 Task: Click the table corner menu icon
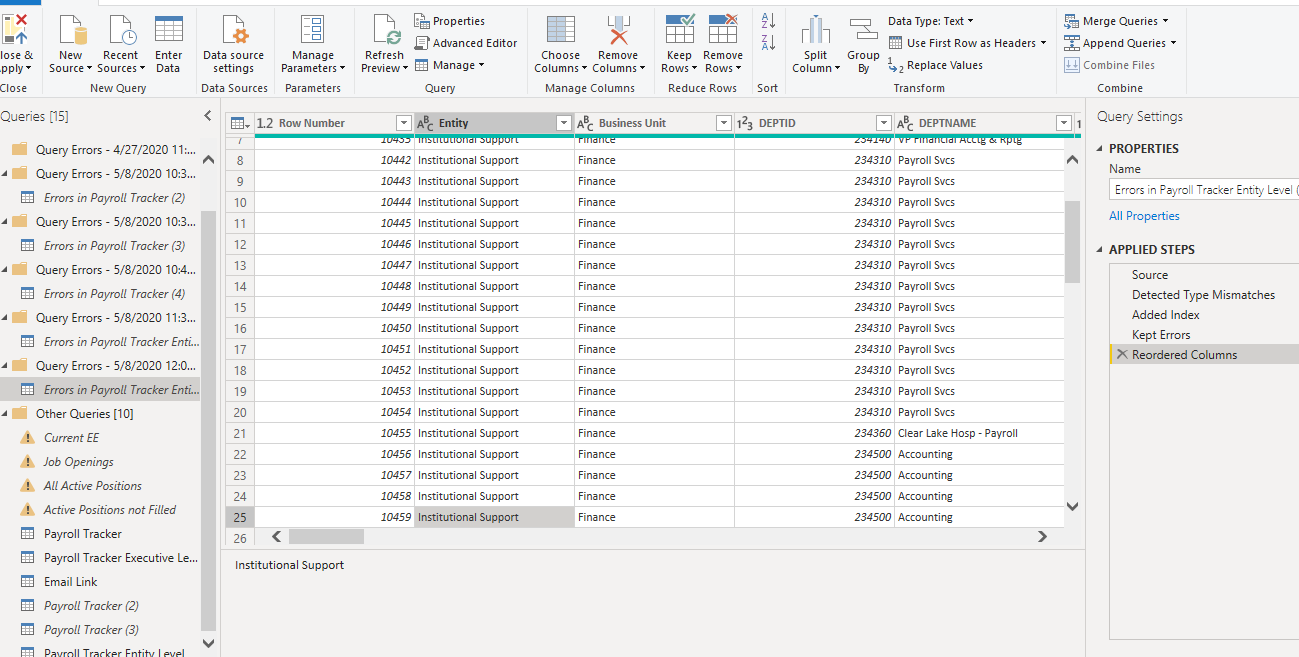click(240, 123)
